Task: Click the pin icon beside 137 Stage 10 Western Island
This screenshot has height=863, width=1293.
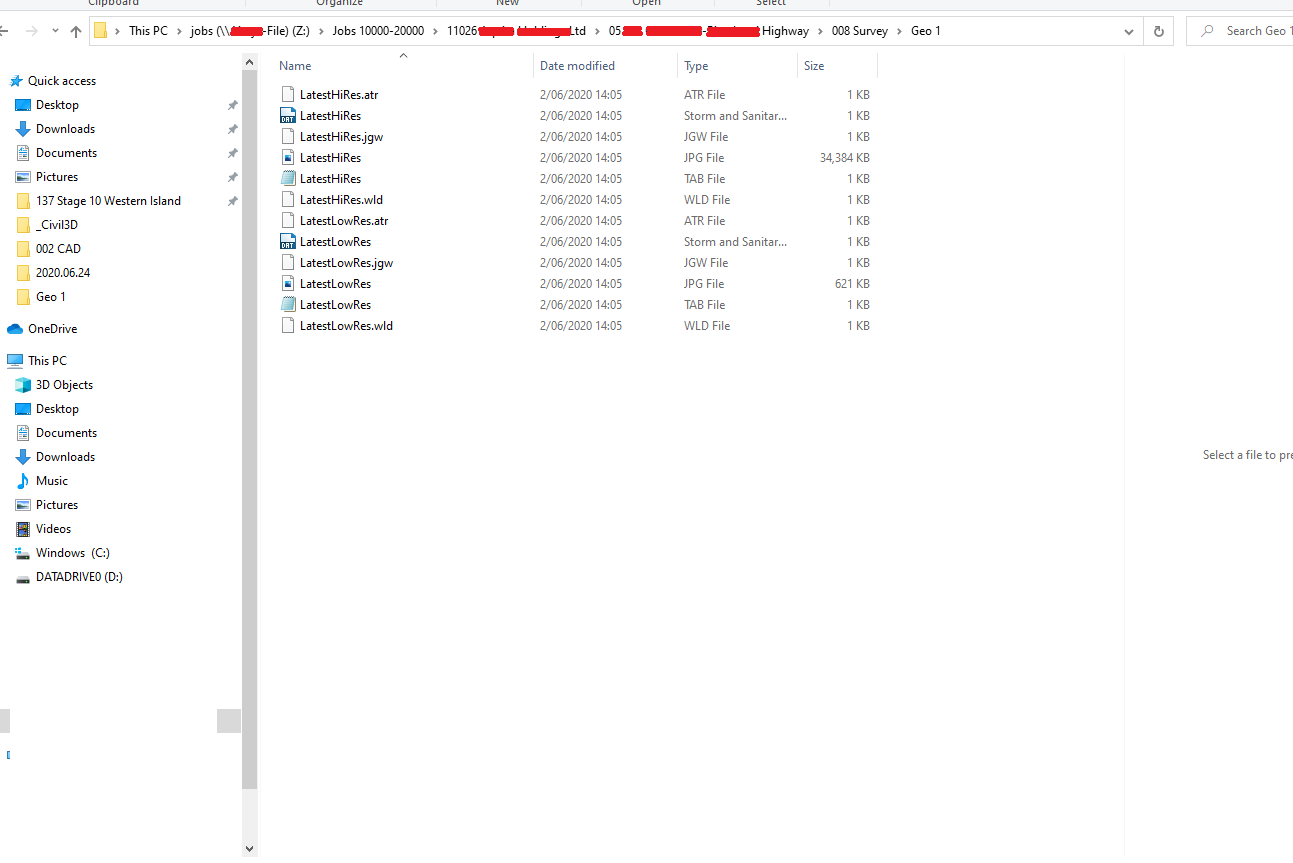Action: pyautogui.click(x=232, y=201)
